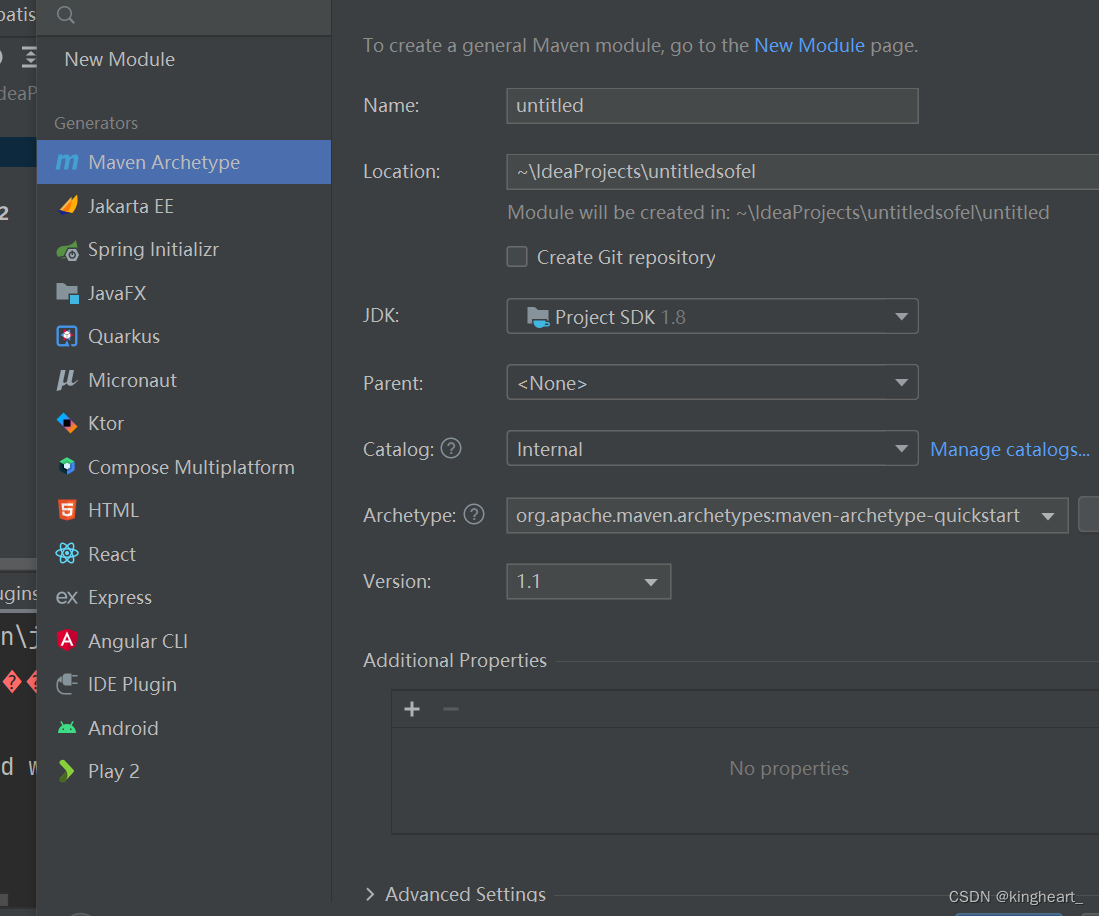Expand the Advanced Settings section
Screen dimensions: 1099x916
(370, 894)
